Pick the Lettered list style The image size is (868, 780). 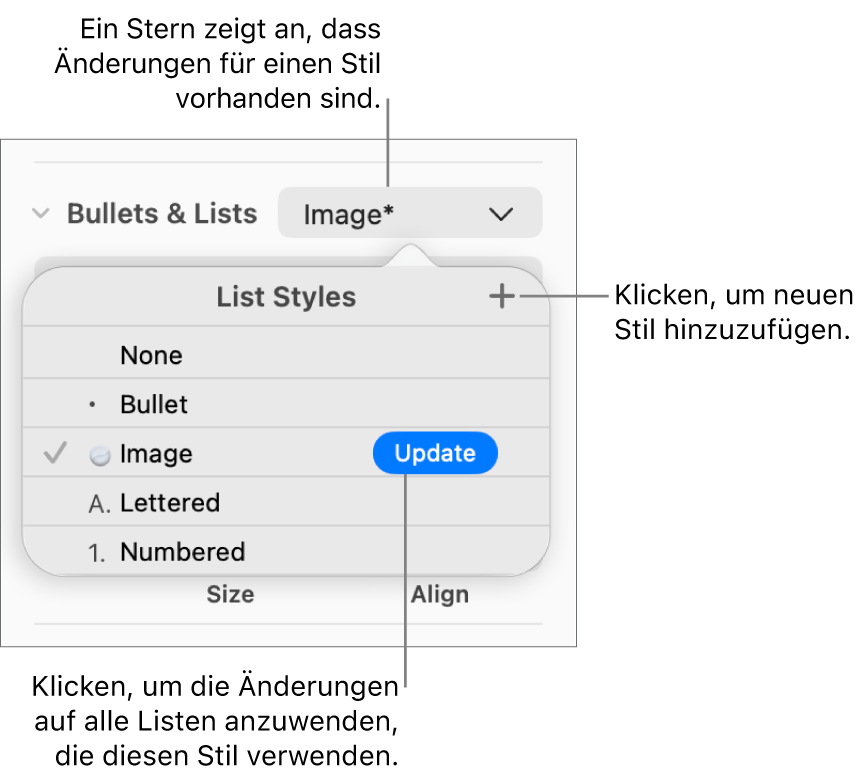coord(170,503)
